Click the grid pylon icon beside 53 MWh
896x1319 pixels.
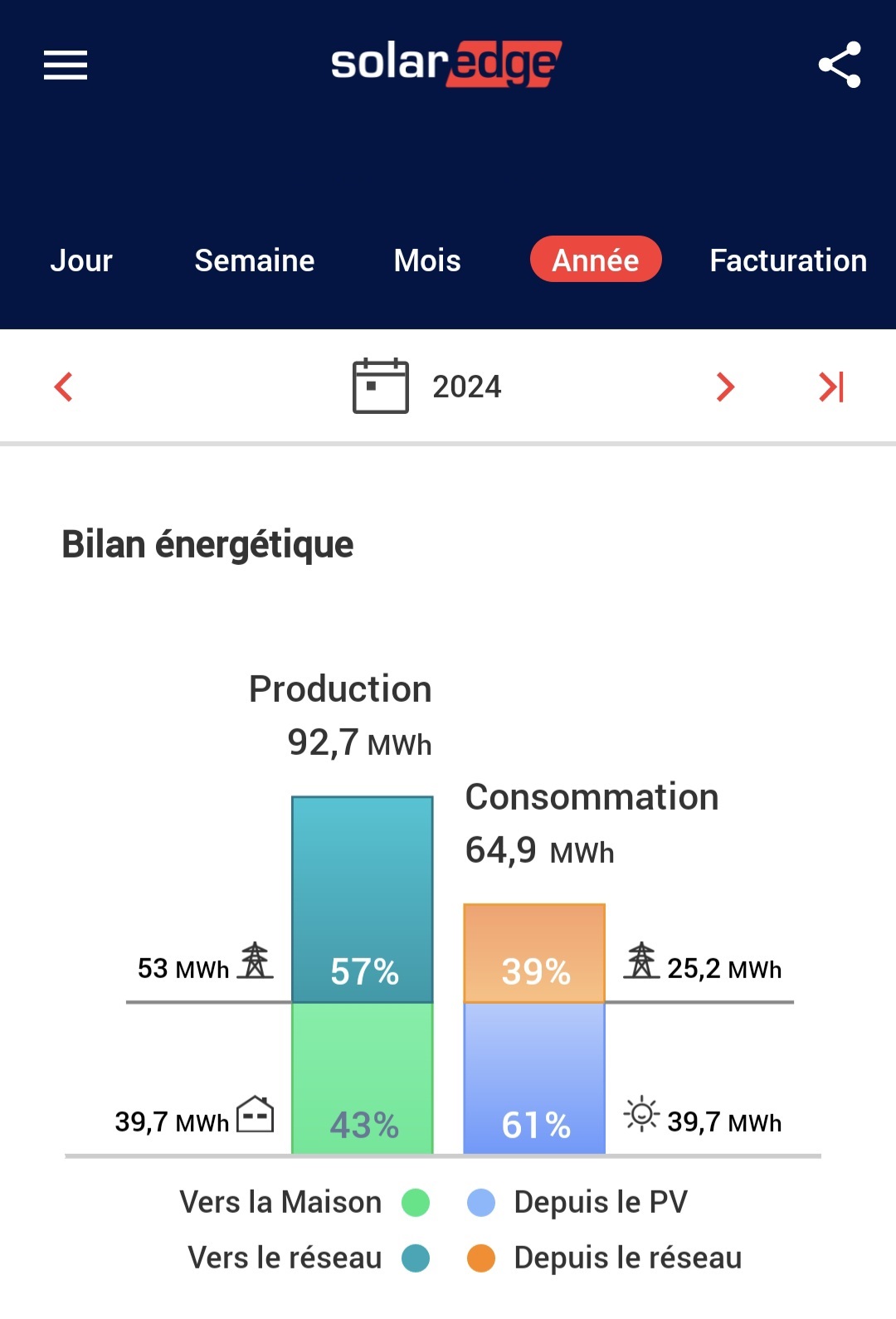[x=256, y=961]
